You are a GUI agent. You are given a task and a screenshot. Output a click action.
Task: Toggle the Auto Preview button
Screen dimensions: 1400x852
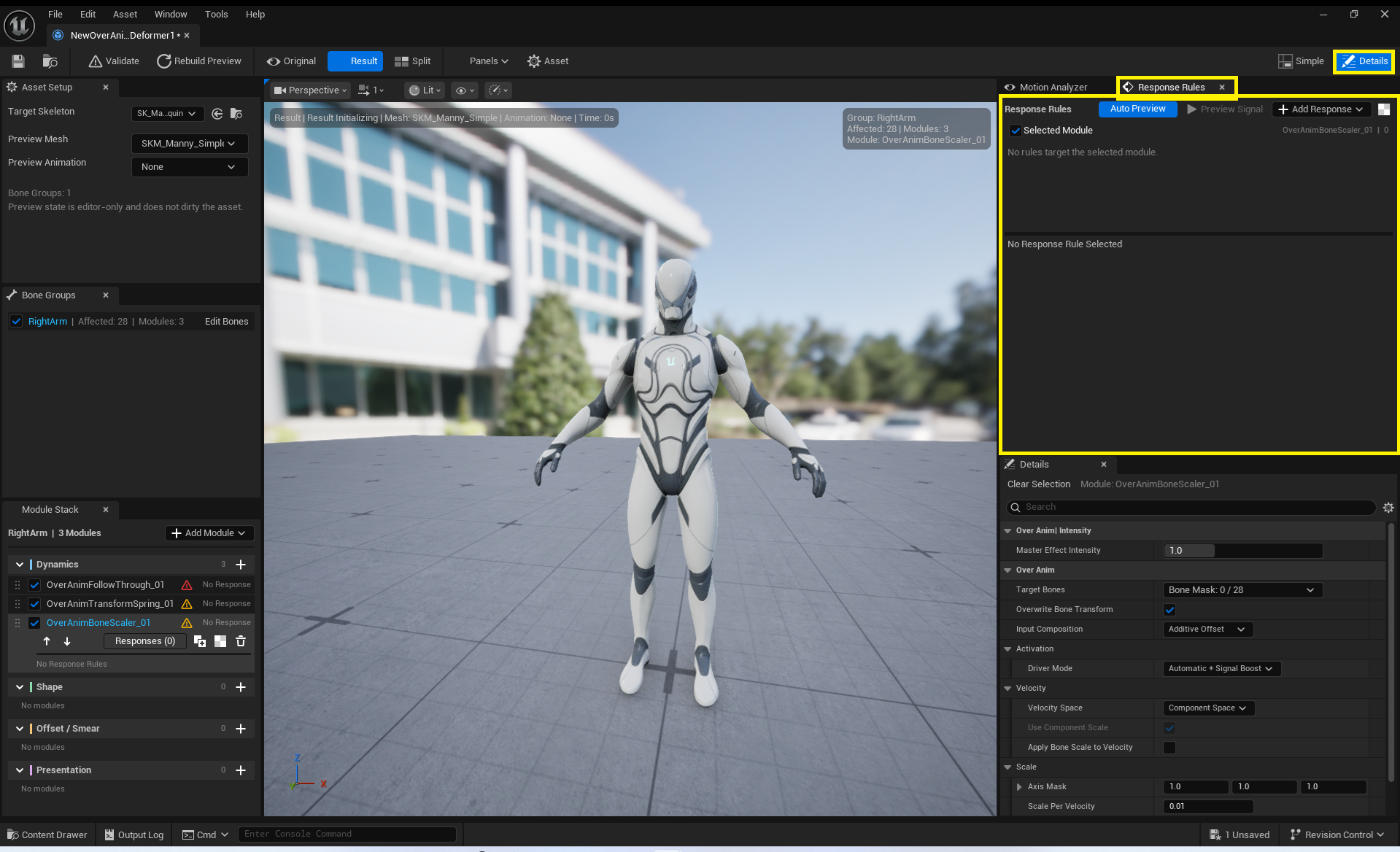[x=1137, y=109]
